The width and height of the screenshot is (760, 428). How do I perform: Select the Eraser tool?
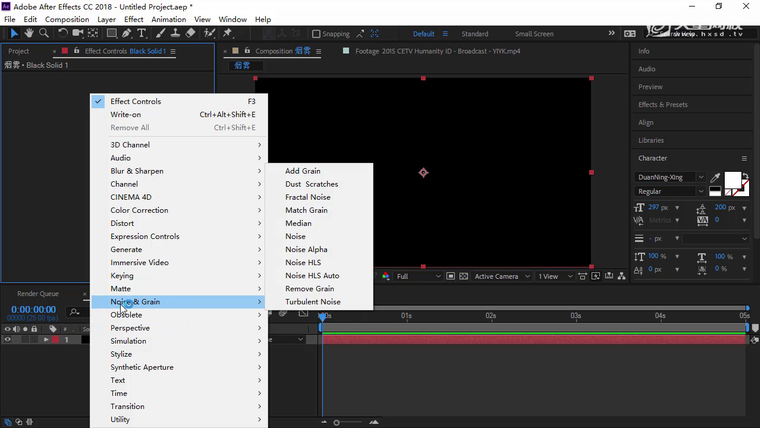(190, 33)
